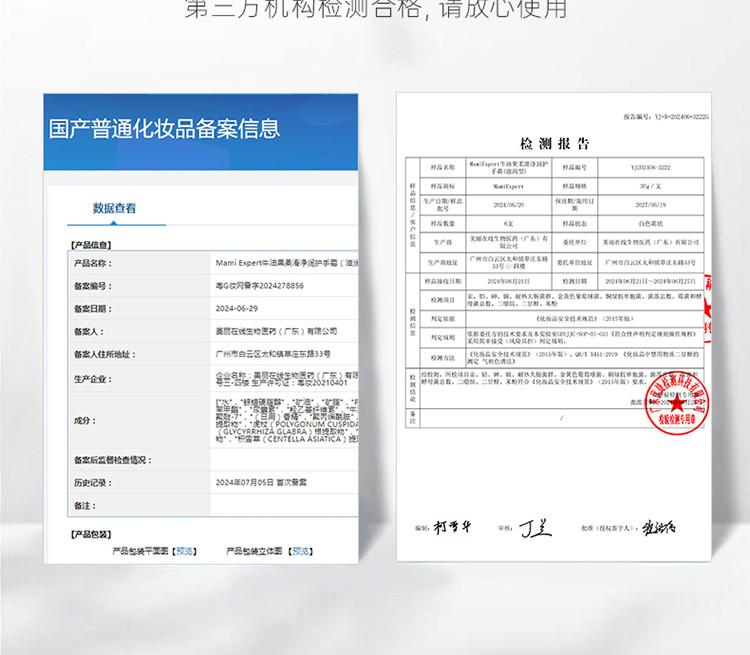The width and height of the screenshot is (750, 655).
Task: Select the 备案日期 label cell
Action: pos(139,309)
